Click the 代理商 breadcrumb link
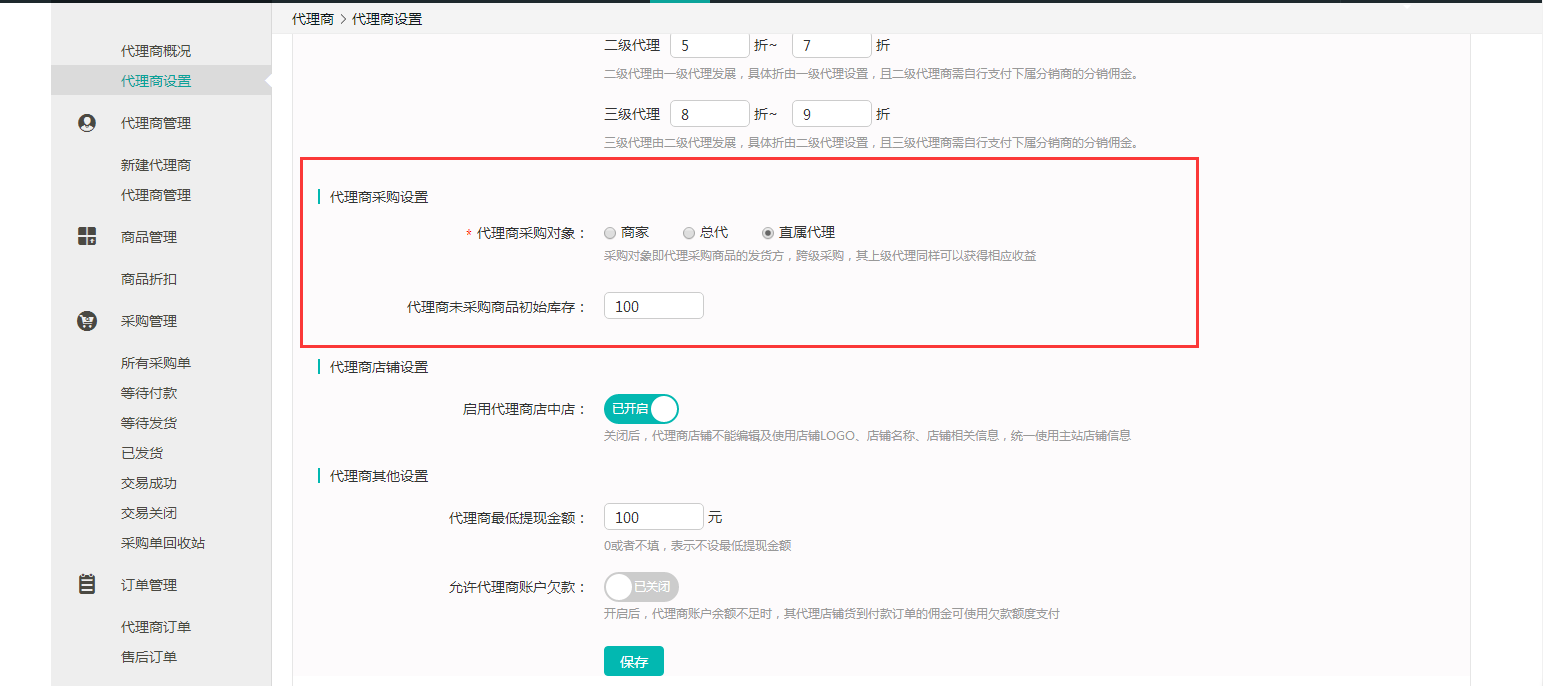1543x686 pixels. point(312,19)
